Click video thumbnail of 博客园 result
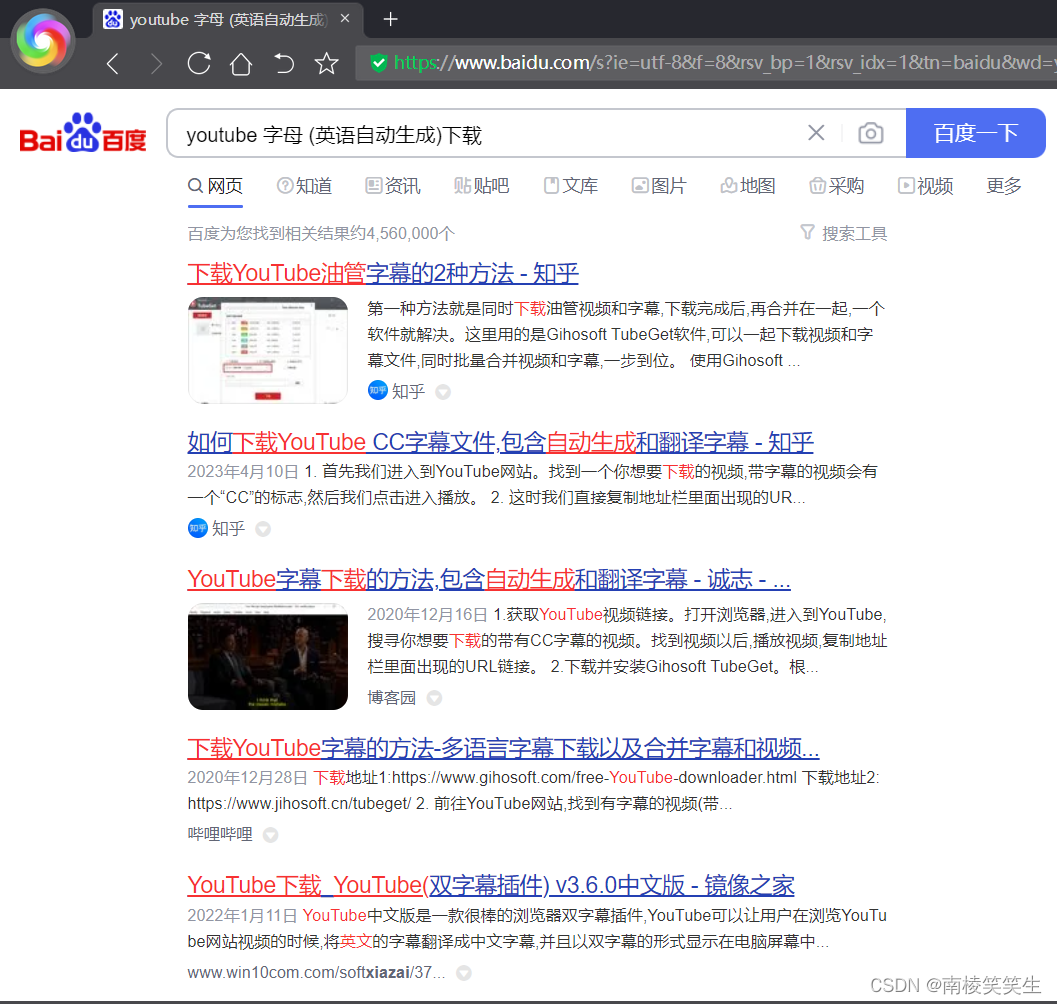 (x=268, y=656)
